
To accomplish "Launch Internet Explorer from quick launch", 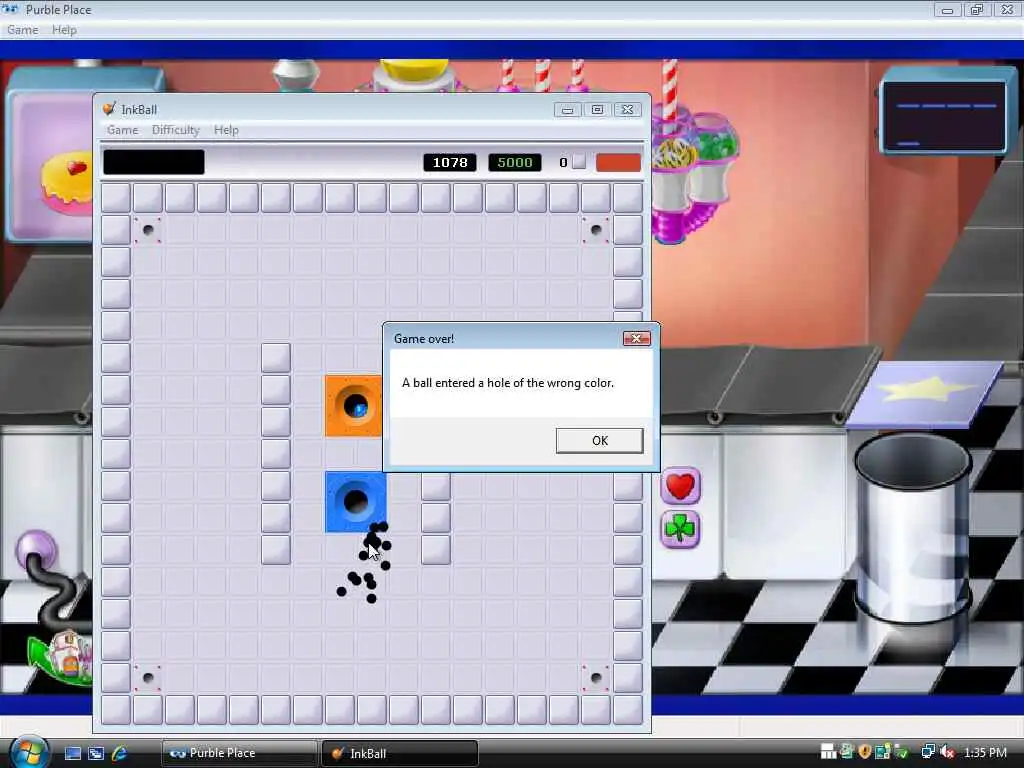I will [x=119, y=753].
